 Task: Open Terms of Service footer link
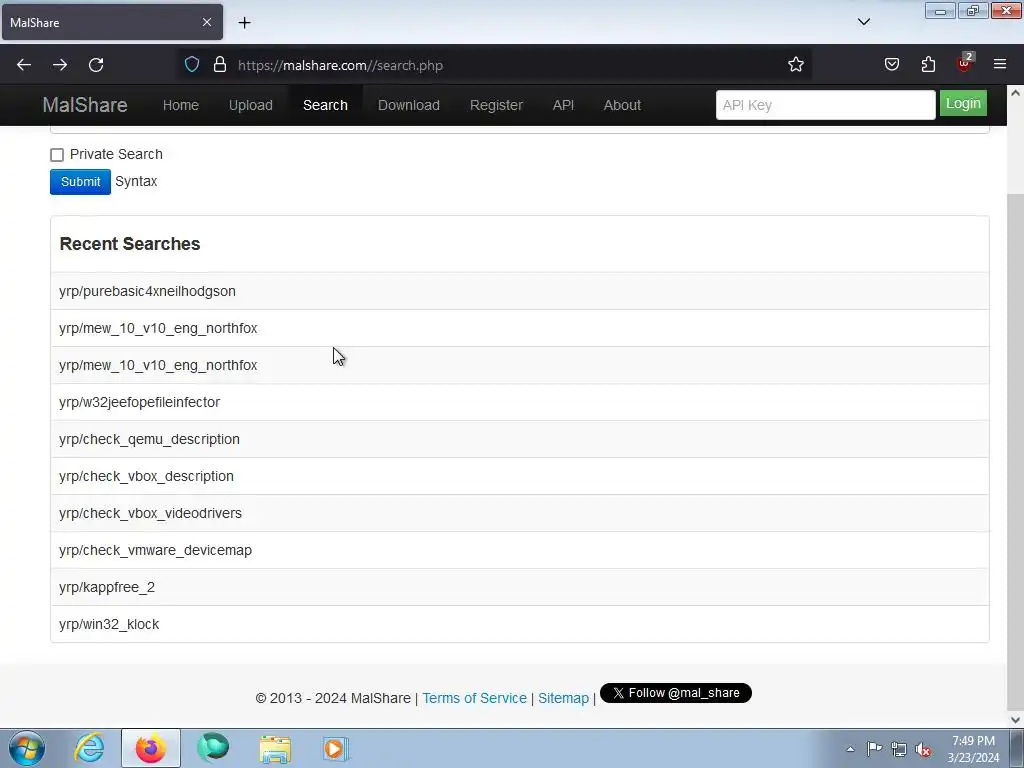pos(474,698)
